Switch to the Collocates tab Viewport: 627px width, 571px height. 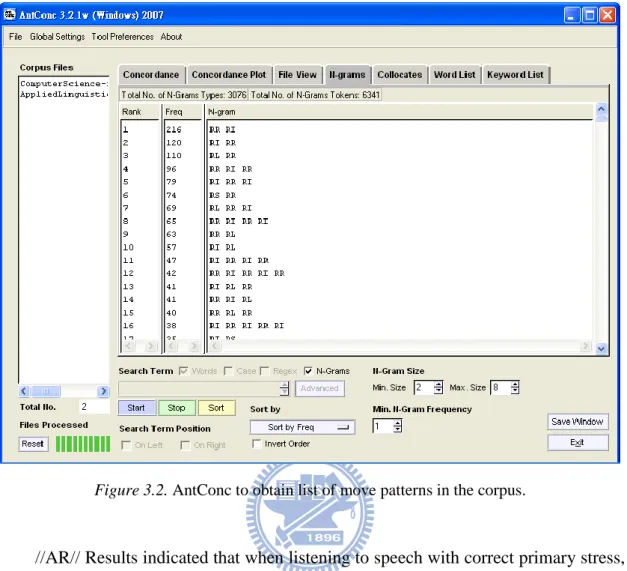click(x=399, y=75)
